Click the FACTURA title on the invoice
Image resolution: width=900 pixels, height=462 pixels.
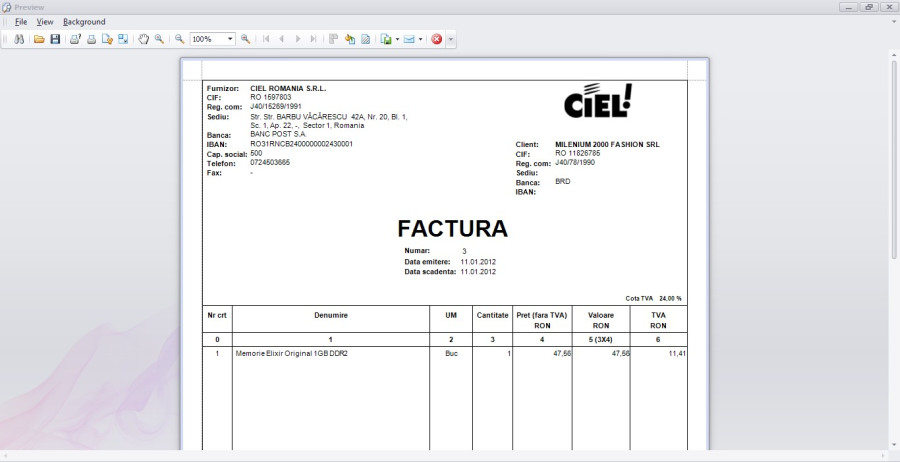(452, 229)
